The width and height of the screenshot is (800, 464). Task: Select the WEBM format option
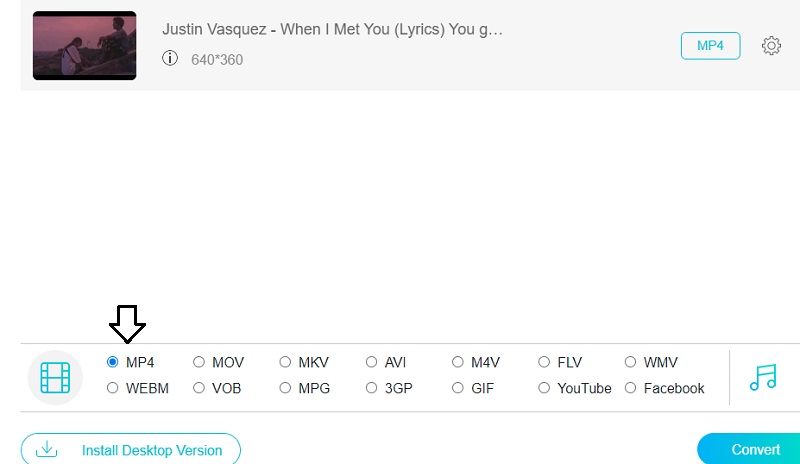pos(113,388)
